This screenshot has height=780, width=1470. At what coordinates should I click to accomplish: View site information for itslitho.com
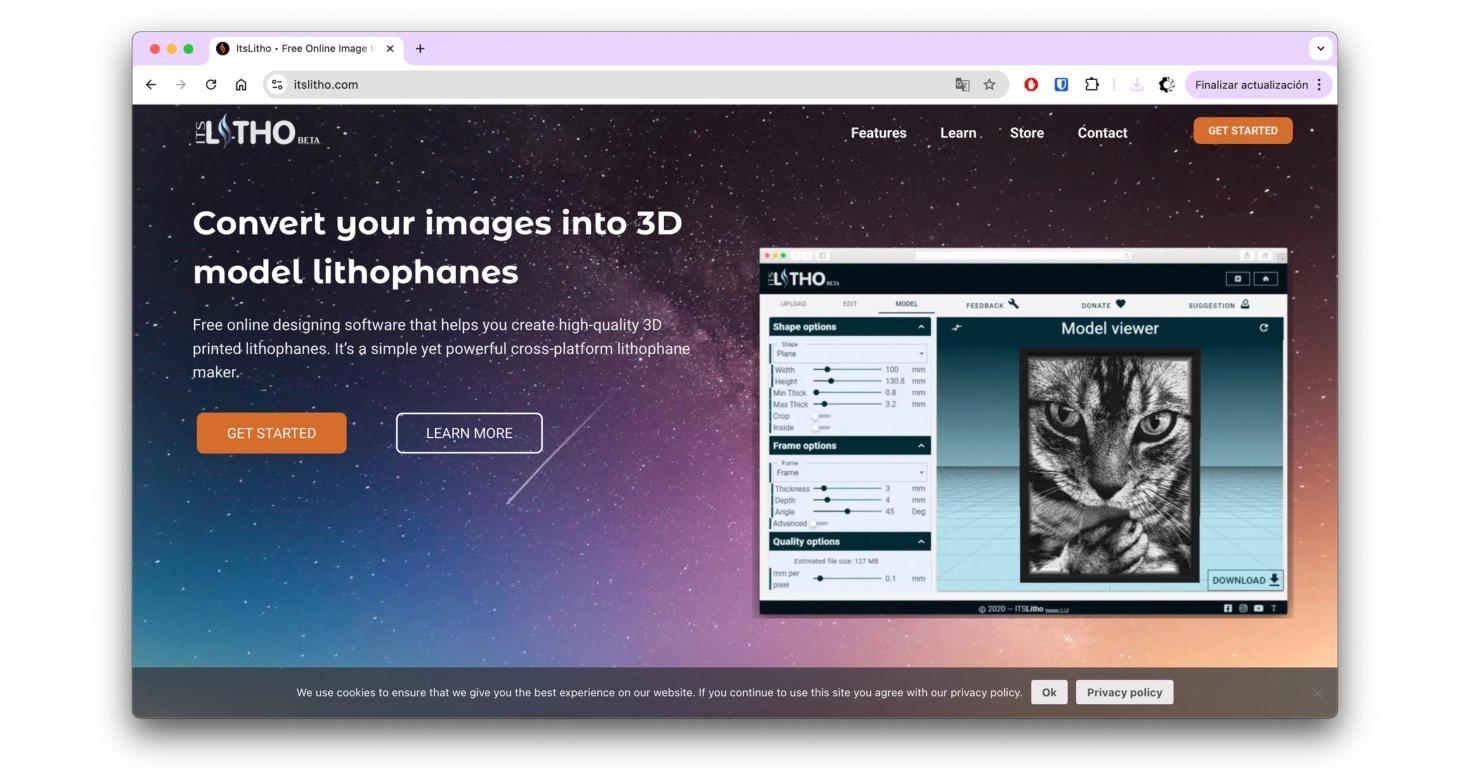click(x=278, y=85)
